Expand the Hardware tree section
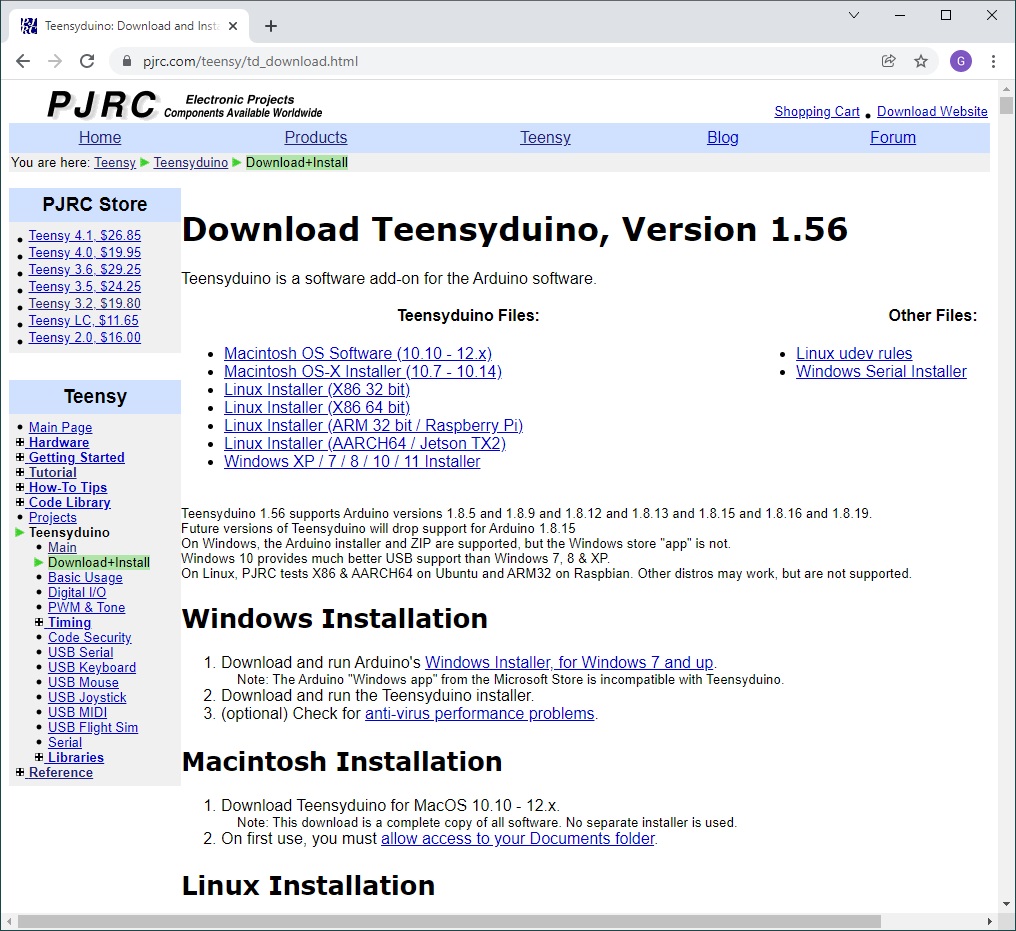 tap(20, 442)
